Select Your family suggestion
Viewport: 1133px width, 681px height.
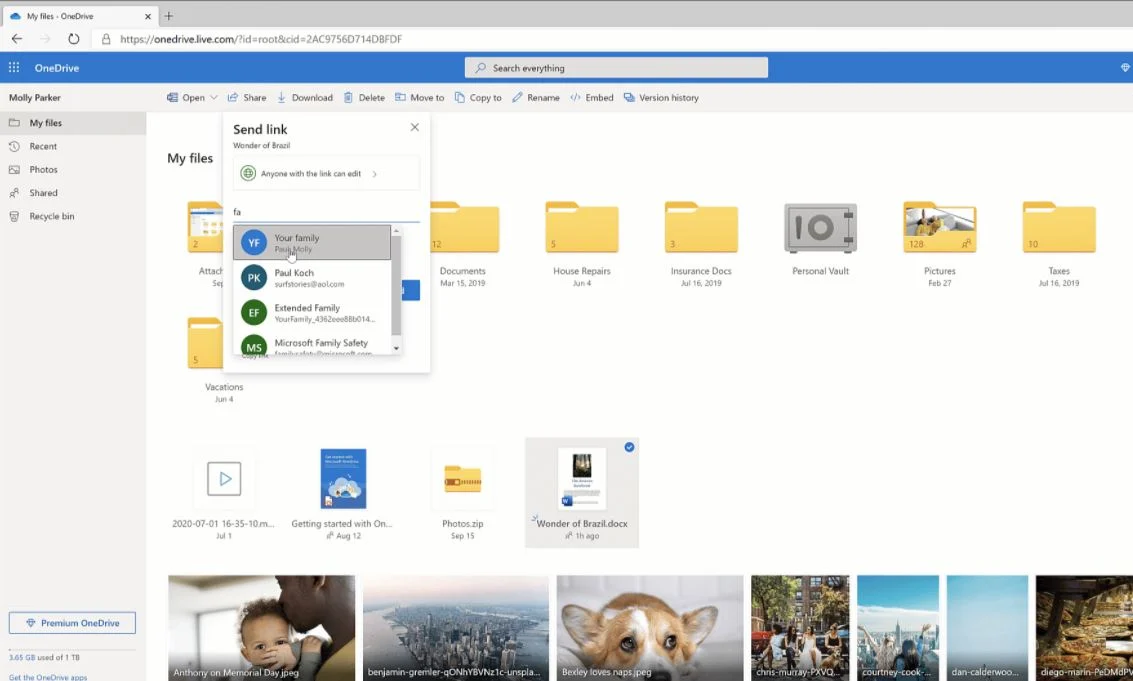312,243
